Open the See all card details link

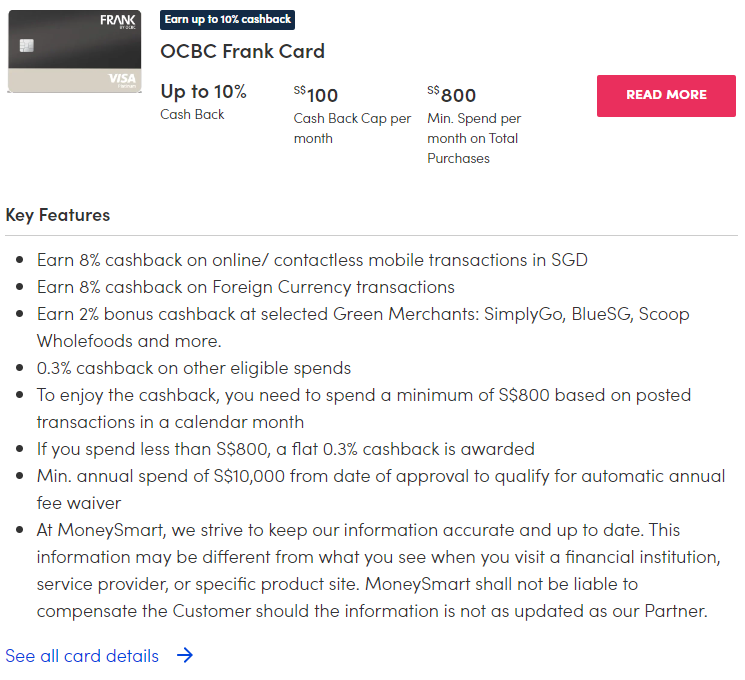(82, 656)
